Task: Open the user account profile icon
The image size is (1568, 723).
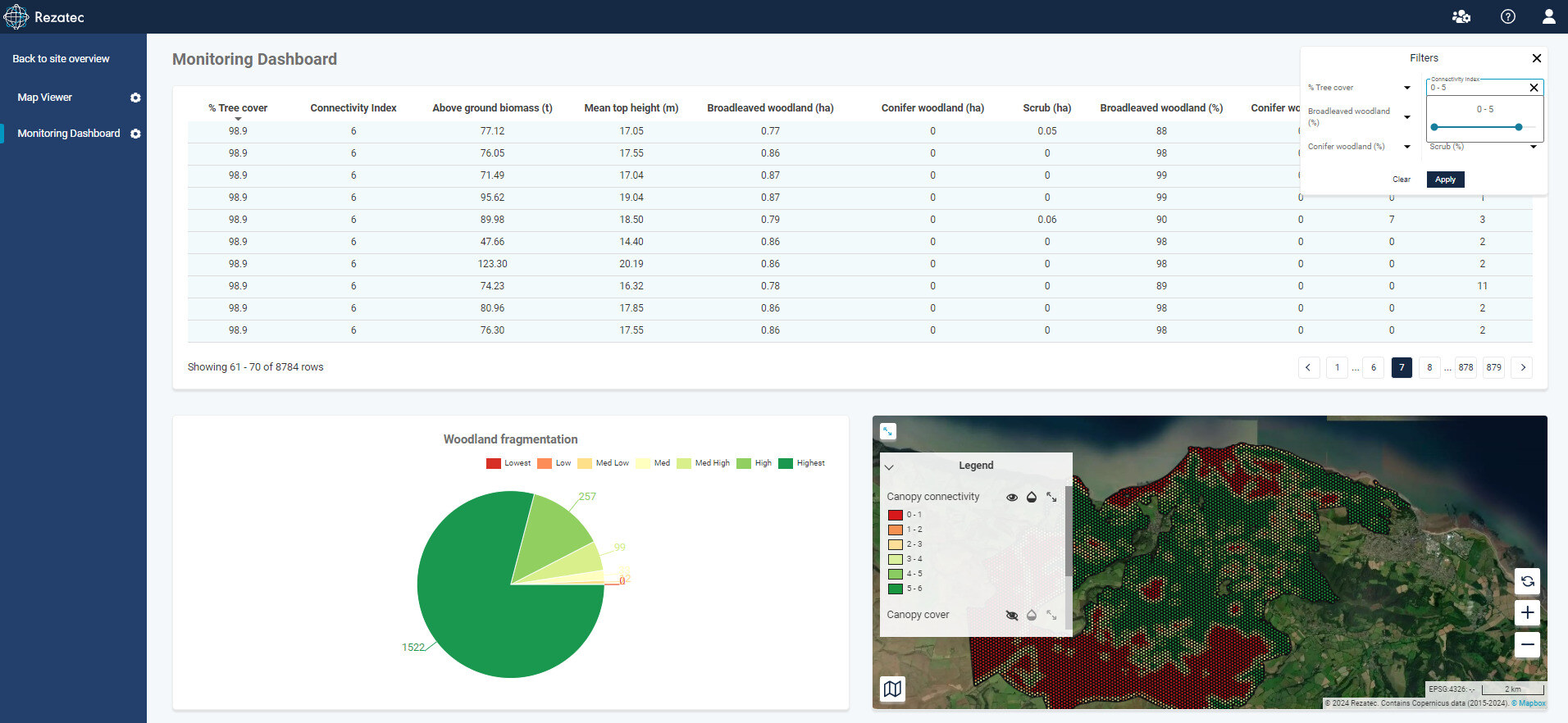Action: tap(1548, 16)
